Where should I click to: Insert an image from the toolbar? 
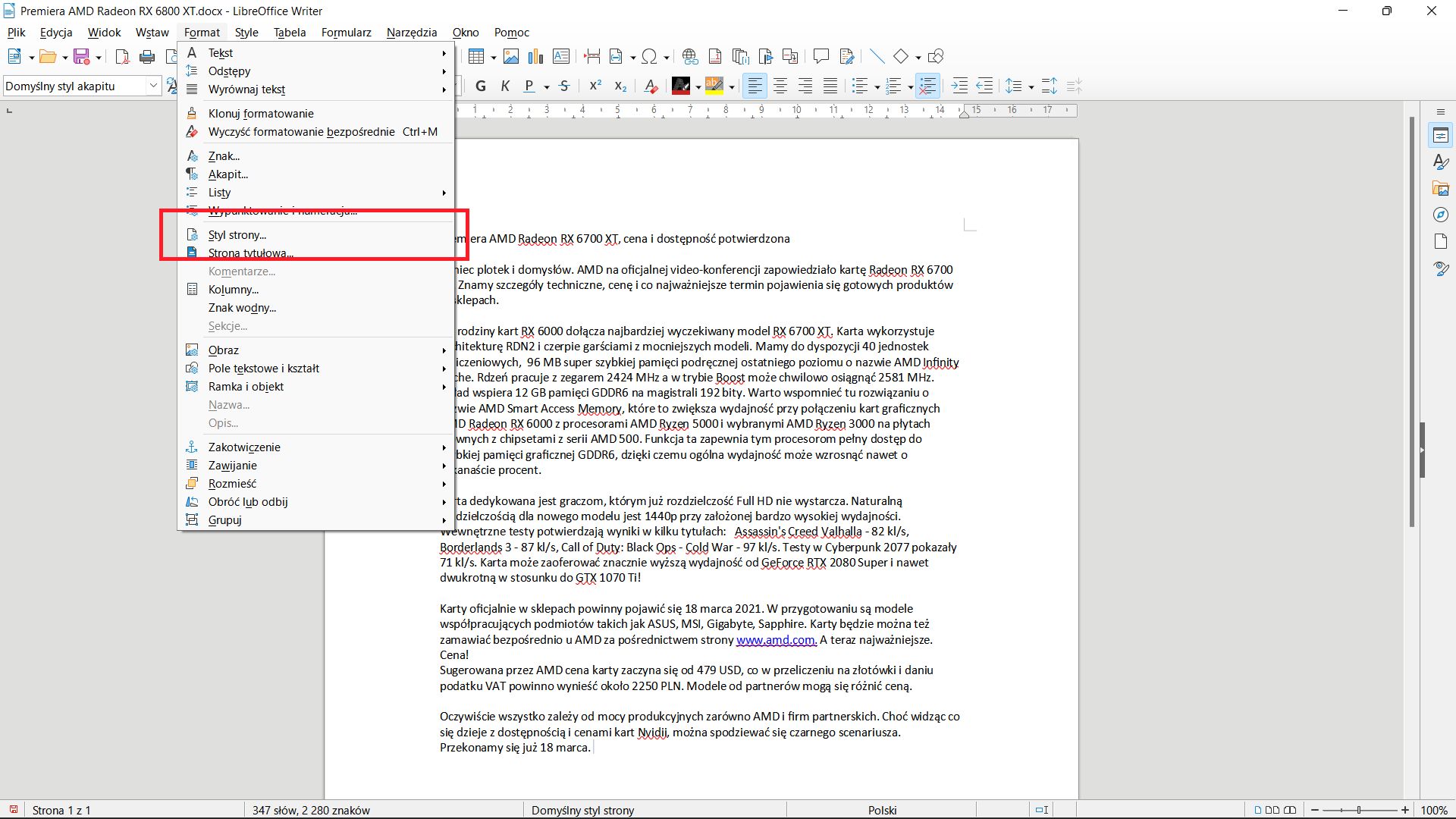pyautogui.click(x=511, y=56)
